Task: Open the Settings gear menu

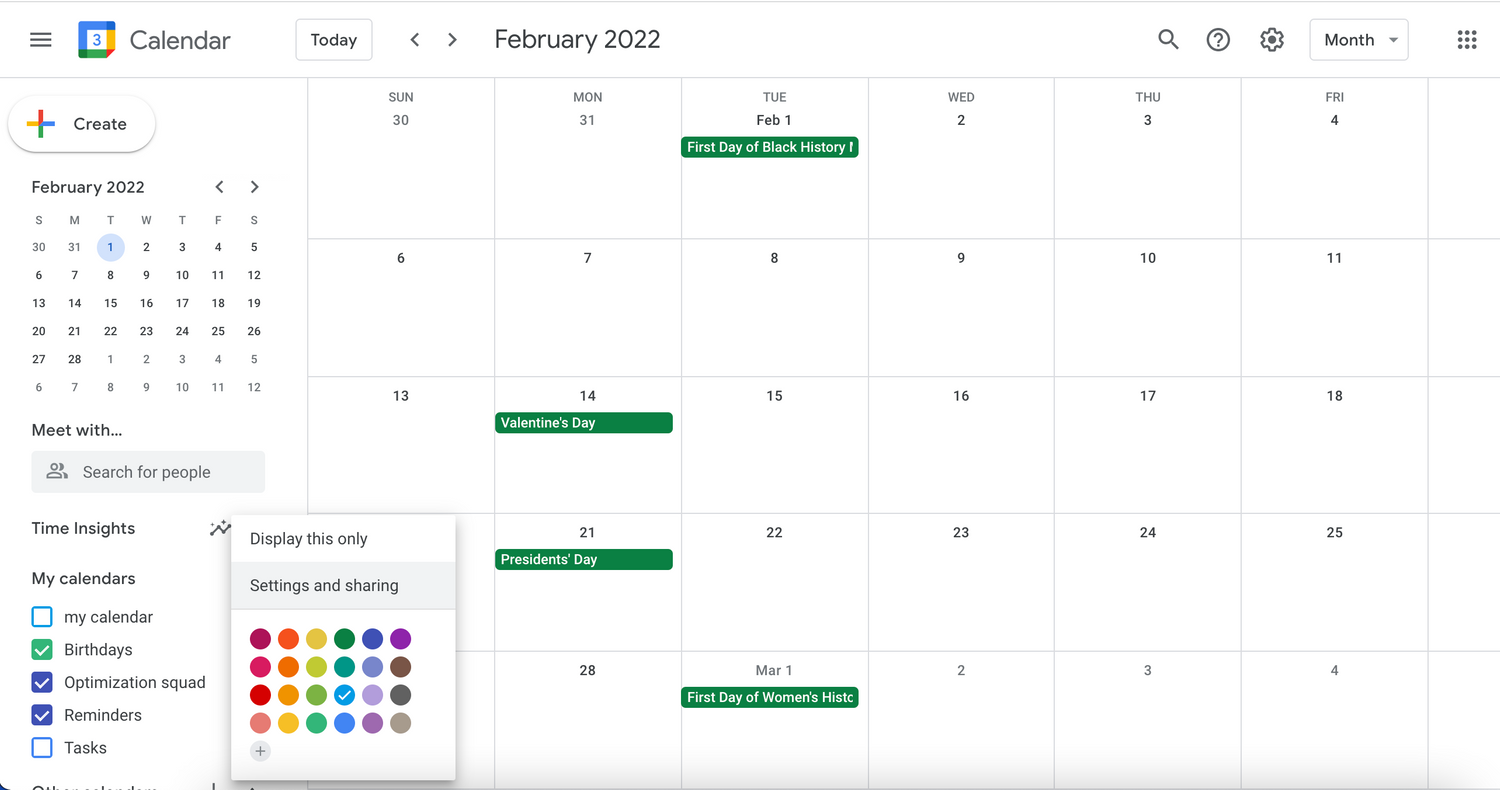Action: coord(1271,39)
